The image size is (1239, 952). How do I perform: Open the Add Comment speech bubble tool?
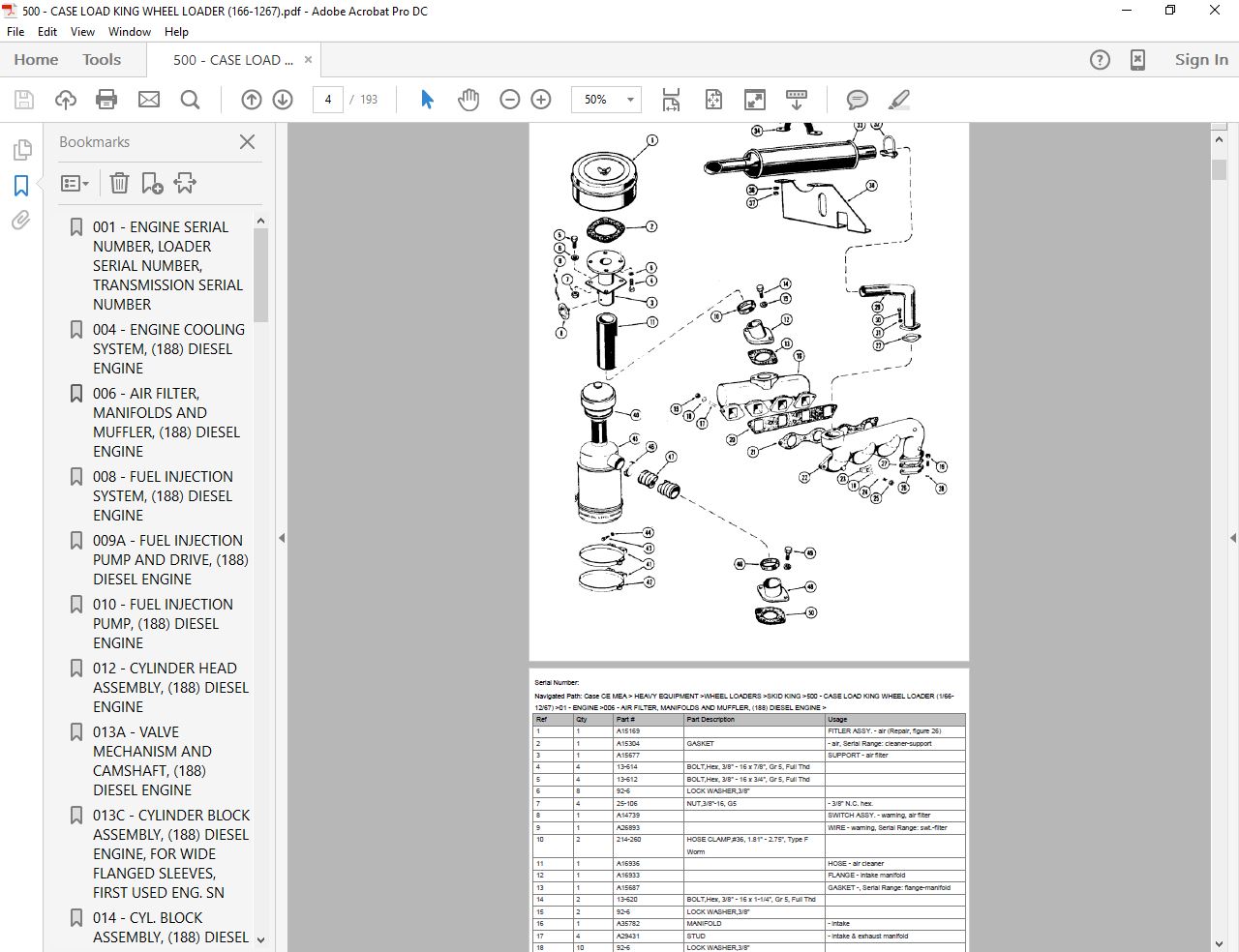pos(856,99)
